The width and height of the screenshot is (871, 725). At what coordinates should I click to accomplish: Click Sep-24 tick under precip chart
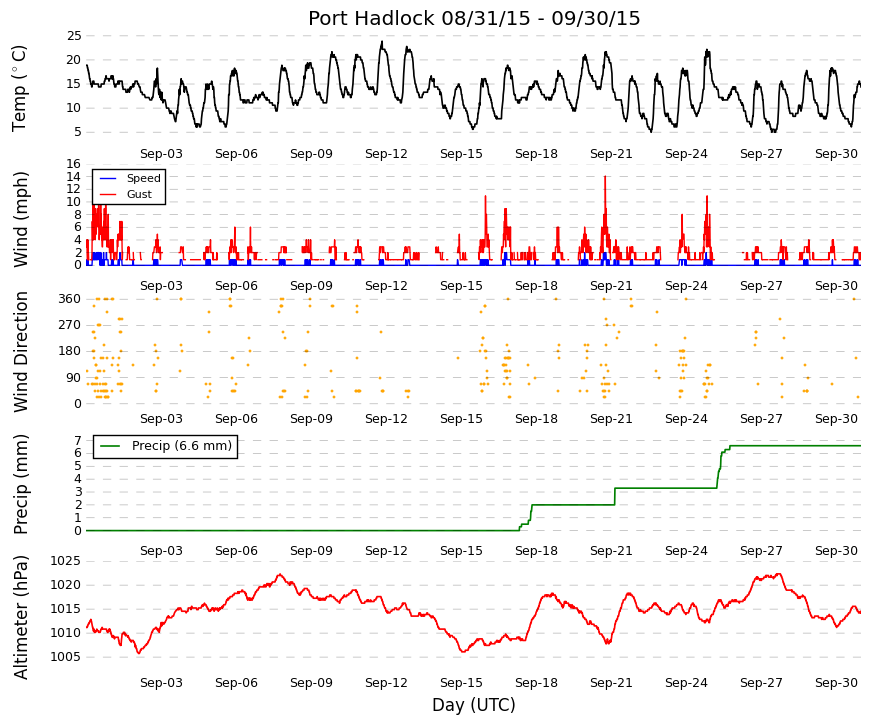686,551
